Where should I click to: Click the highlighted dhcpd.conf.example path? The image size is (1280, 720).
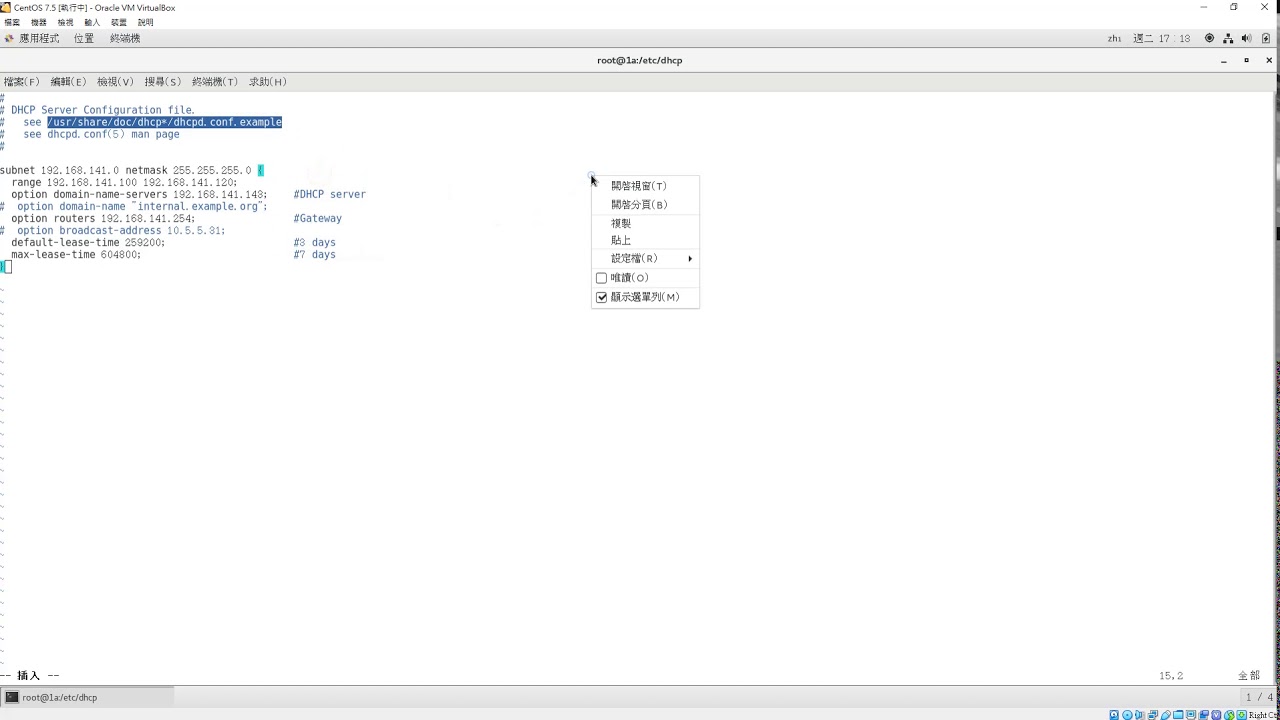(x=165, y=122)
